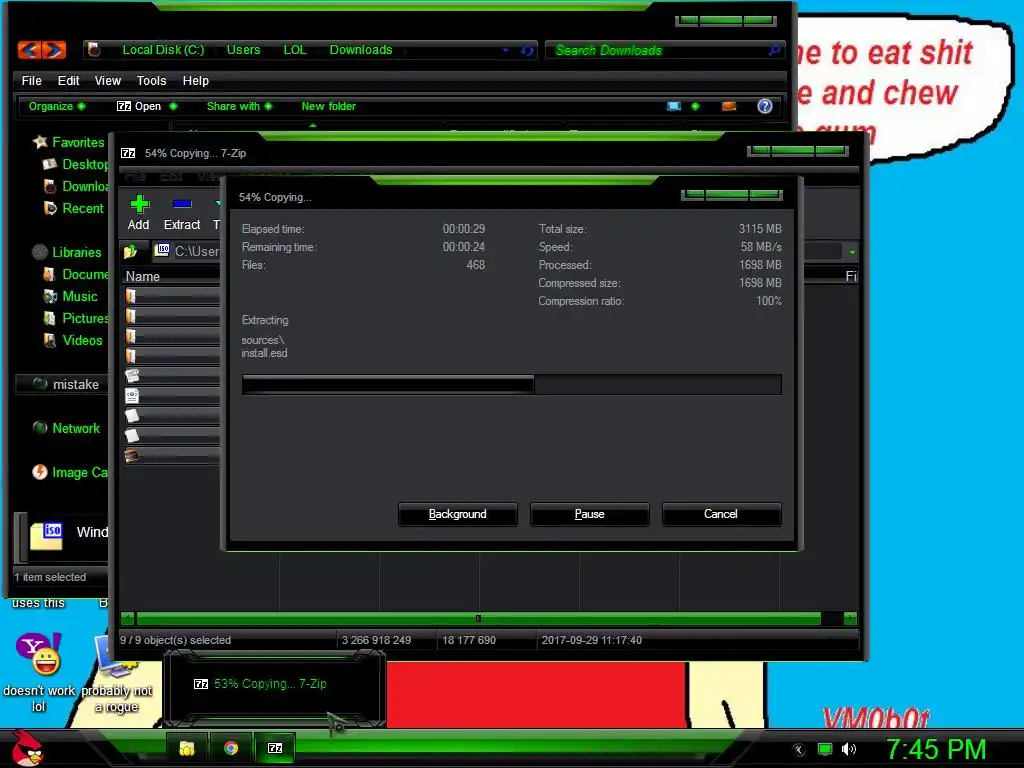Viewport: 1024px width, 768px height.
Task: Click the Background button in copying dialog
Action: 457,514
